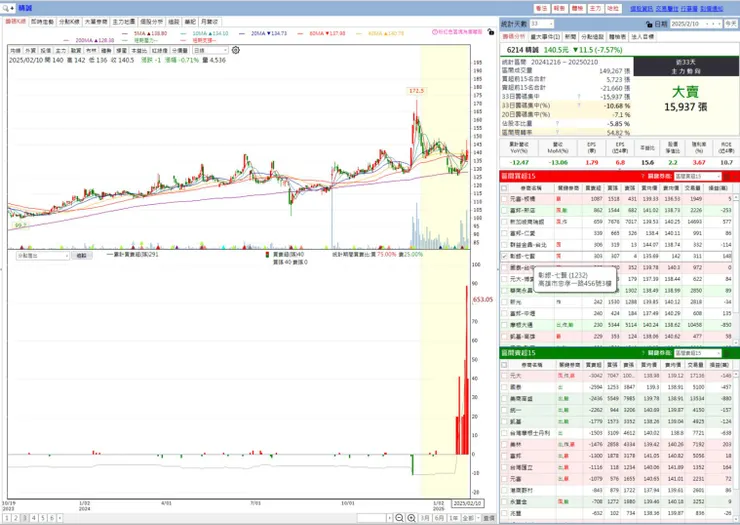Open the stock search magnifier icon

coord(6,8)
